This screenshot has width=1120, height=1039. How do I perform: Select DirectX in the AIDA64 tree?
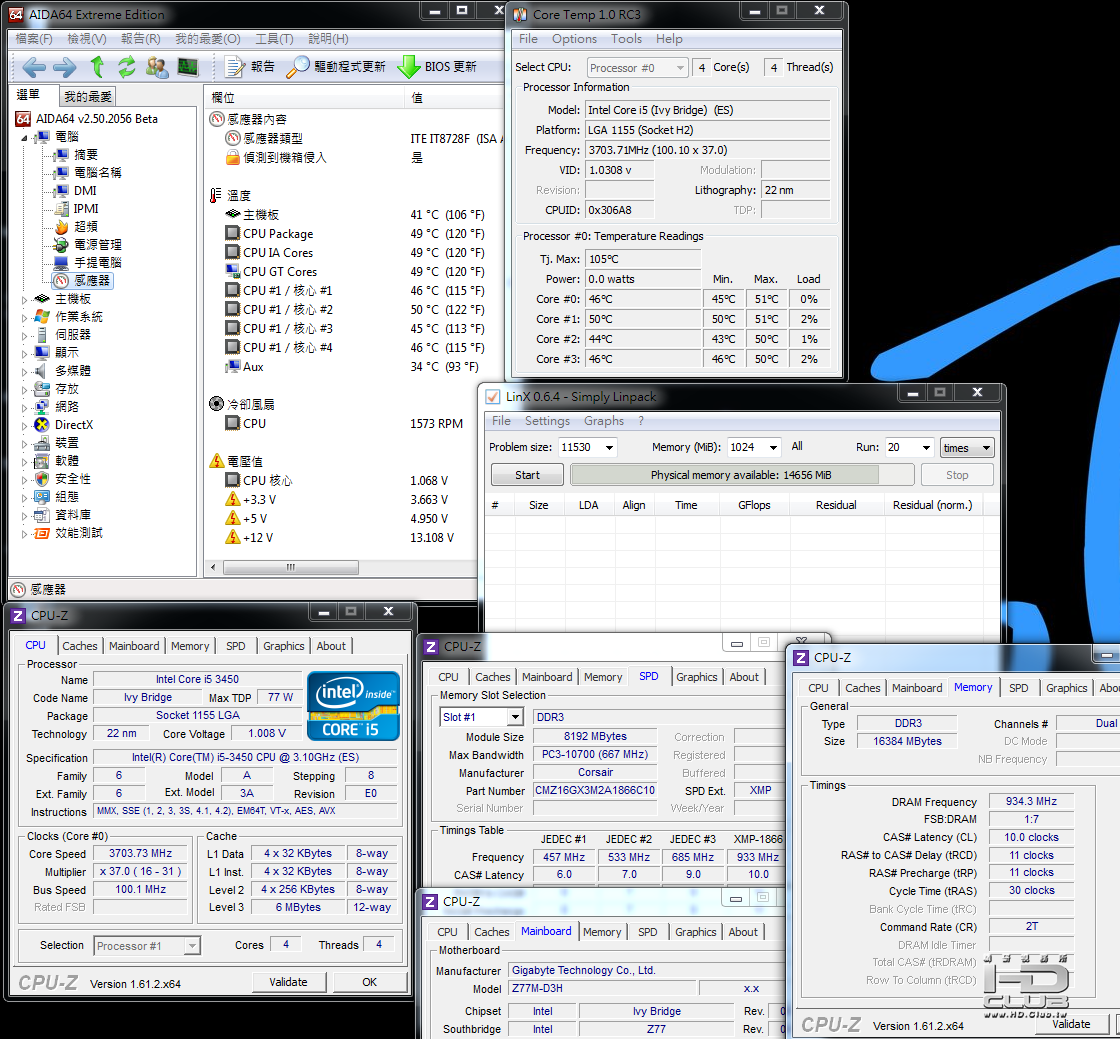point(73,425)
